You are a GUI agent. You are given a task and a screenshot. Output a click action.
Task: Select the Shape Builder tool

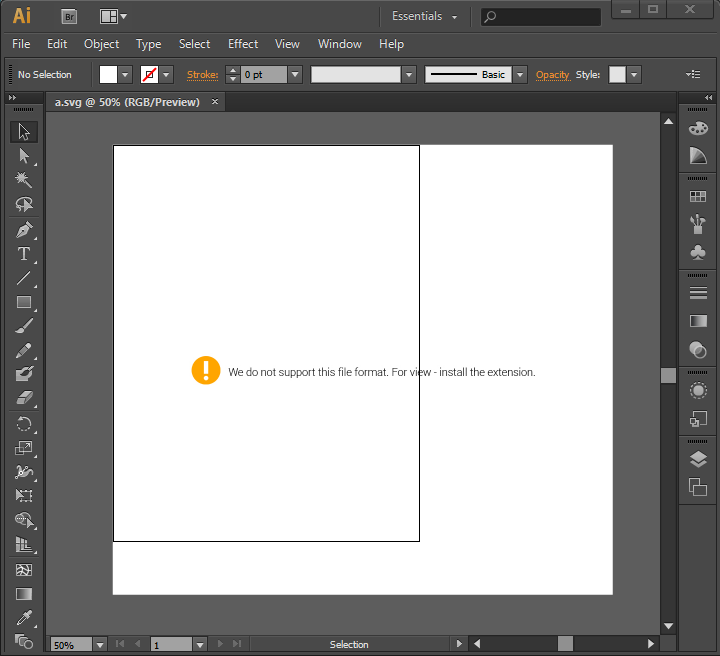24,520
